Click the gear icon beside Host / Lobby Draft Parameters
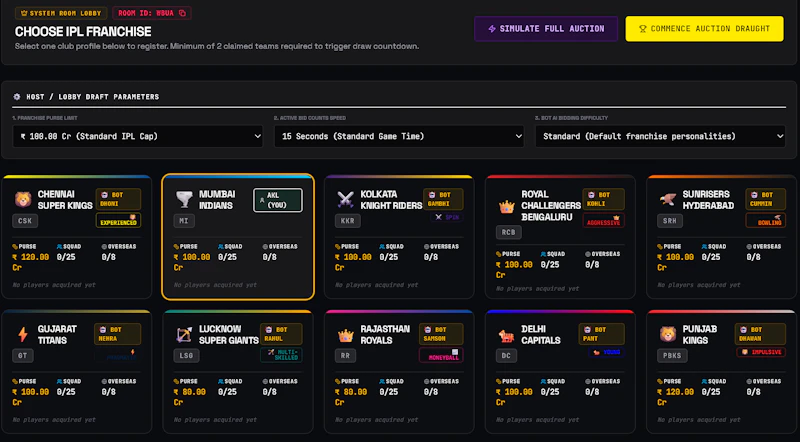 17,96
